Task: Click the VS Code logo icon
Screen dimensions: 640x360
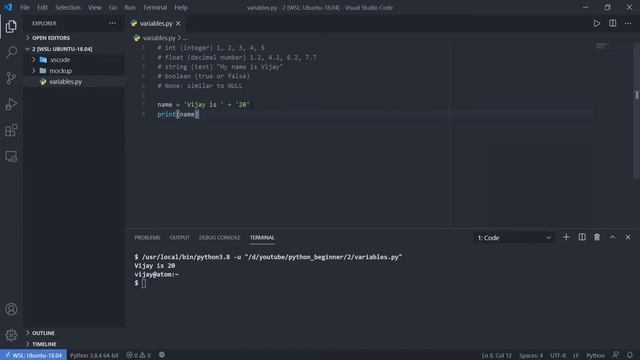Action: pos(8,7)
